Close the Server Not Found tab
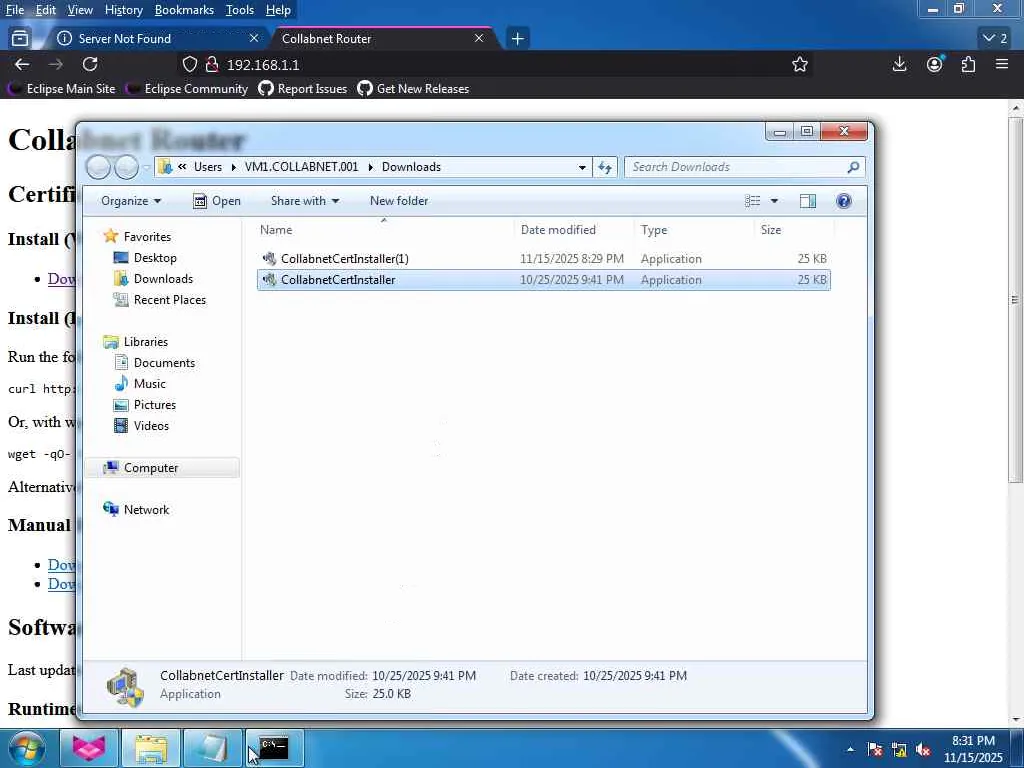This screenshot has height=768, width=1024. point(254,38)
